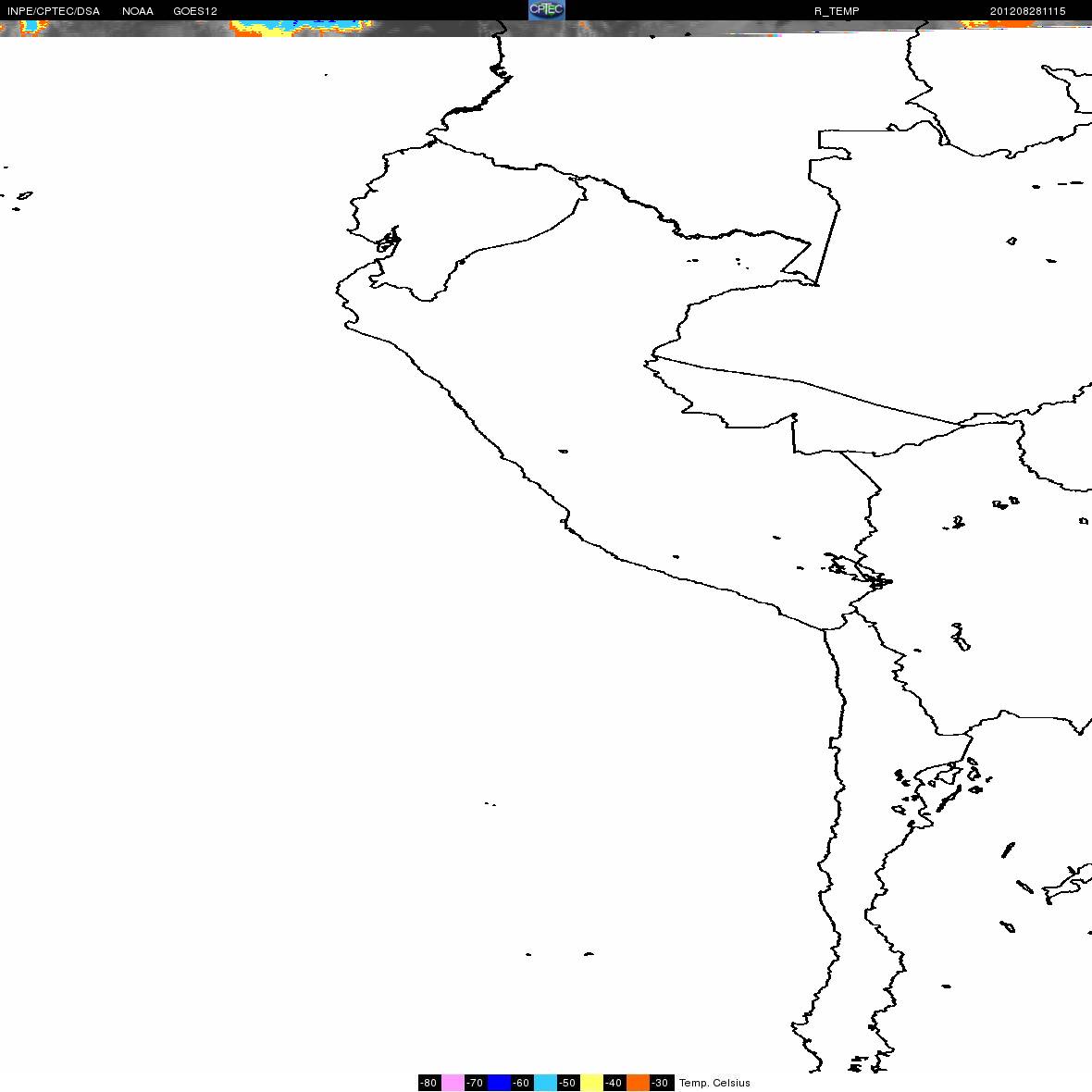Click the R_TEMP product label
Image resolution: width=1092 pixels, height=1092 pixels.
click(x=837, y=11)
